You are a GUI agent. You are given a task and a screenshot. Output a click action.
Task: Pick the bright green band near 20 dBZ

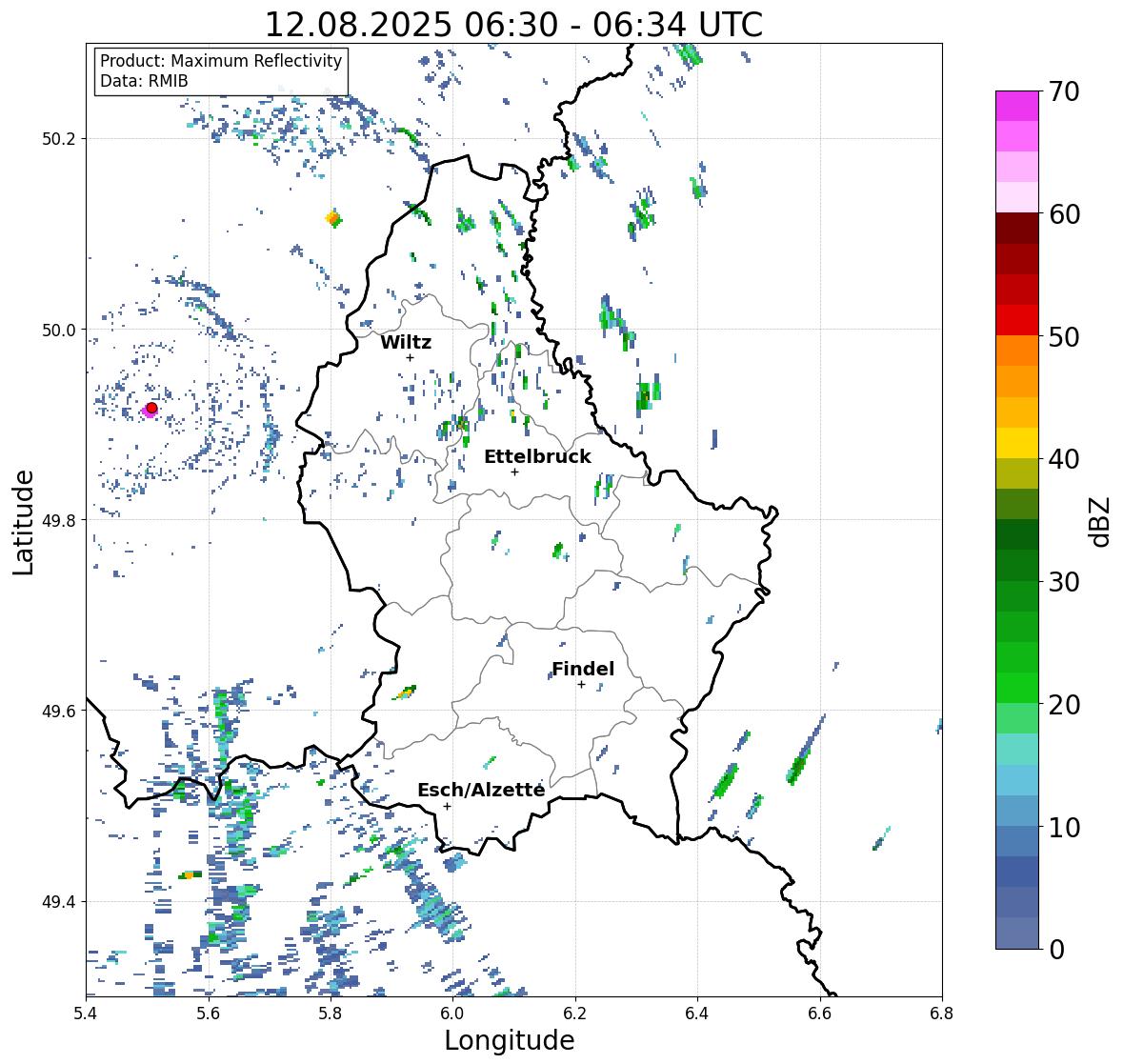point(1017,688)
